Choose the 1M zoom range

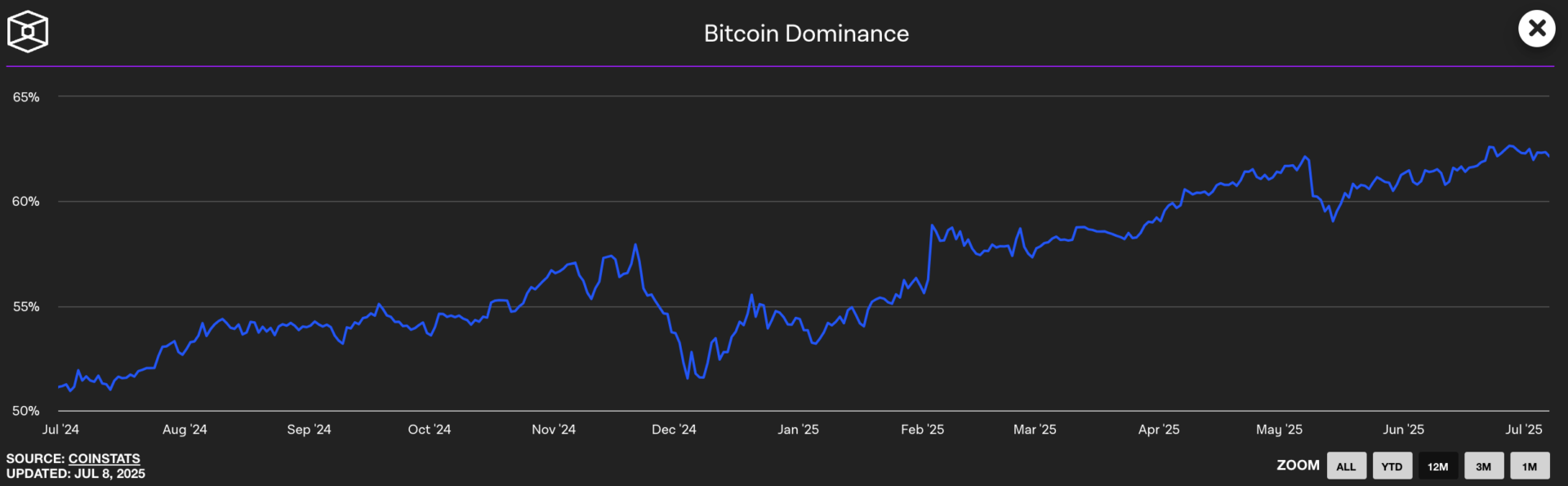[x=1529, y=466]
